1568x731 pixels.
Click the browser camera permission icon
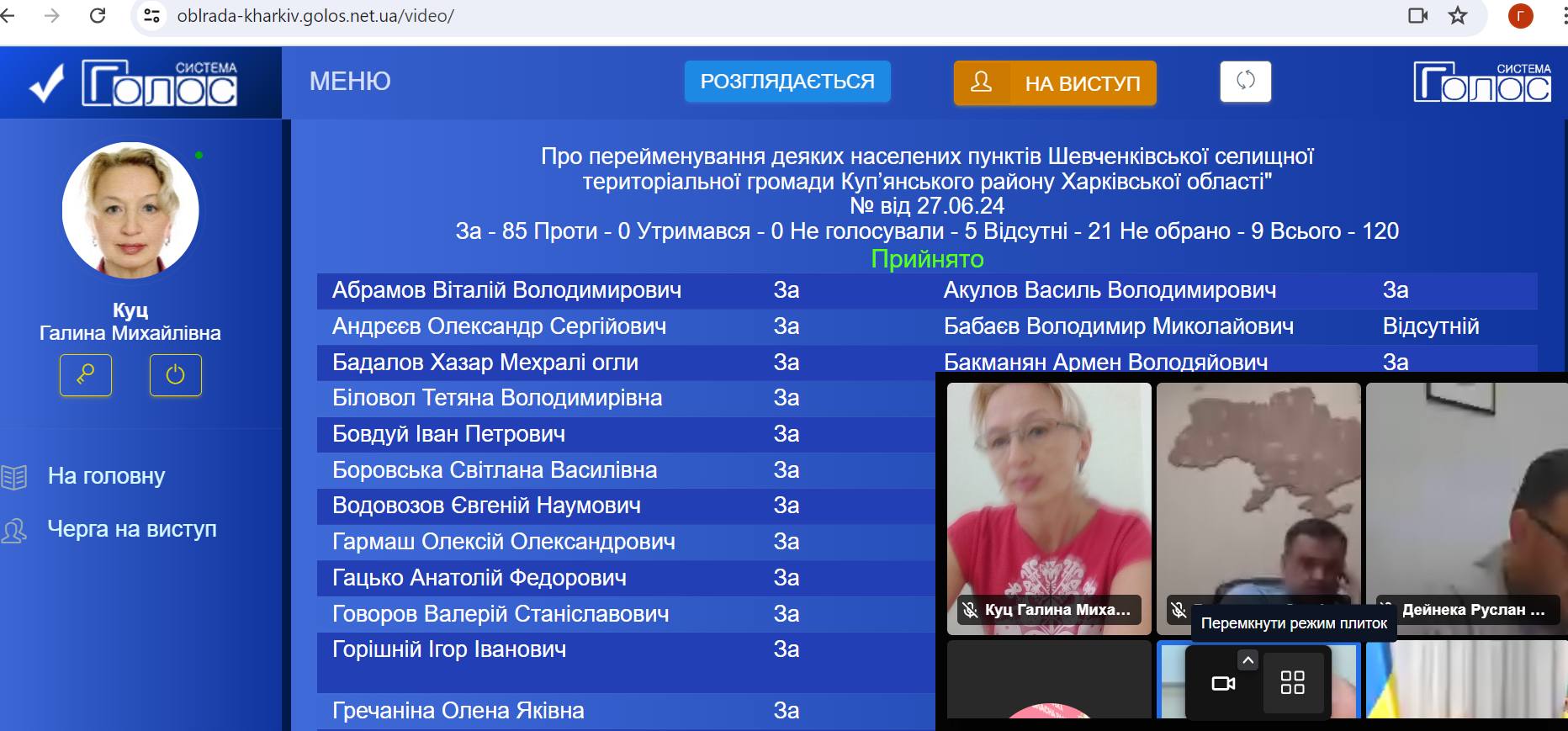1418,16
